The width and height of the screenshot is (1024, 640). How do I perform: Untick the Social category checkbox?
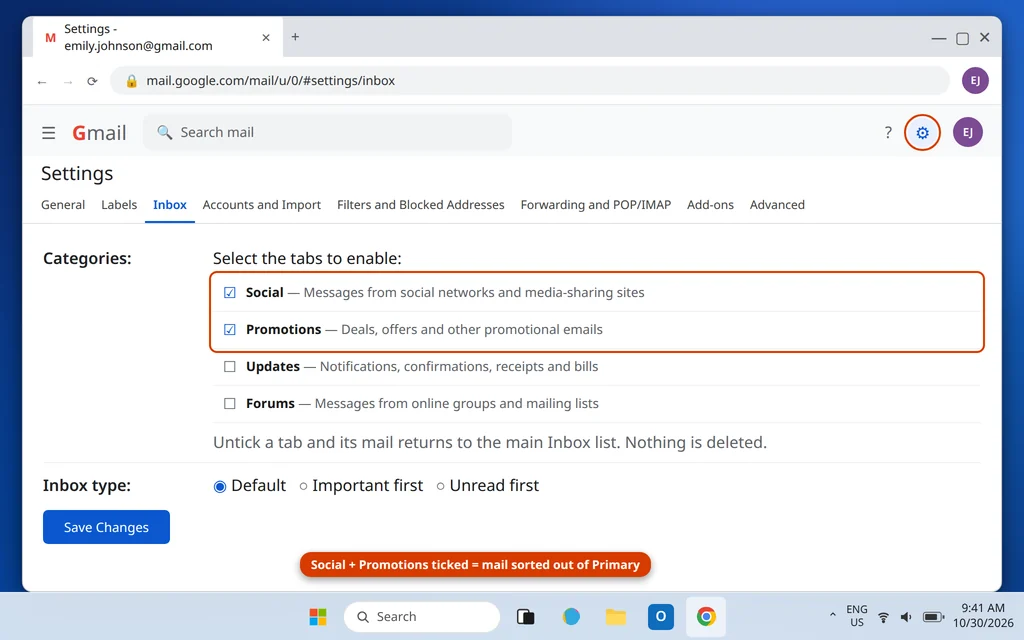[229, 293]
